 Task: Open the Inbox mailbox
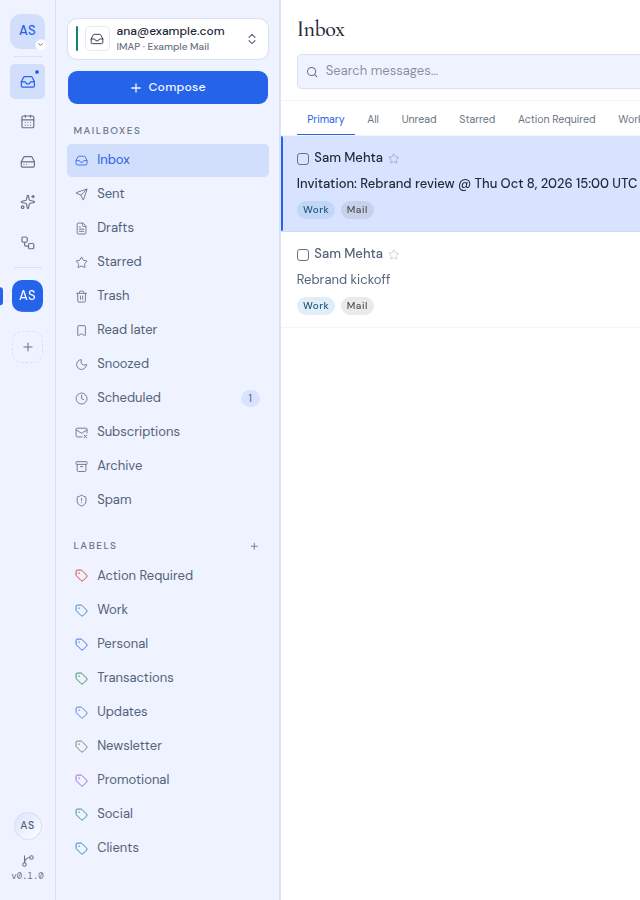click(x=168, y=160)
